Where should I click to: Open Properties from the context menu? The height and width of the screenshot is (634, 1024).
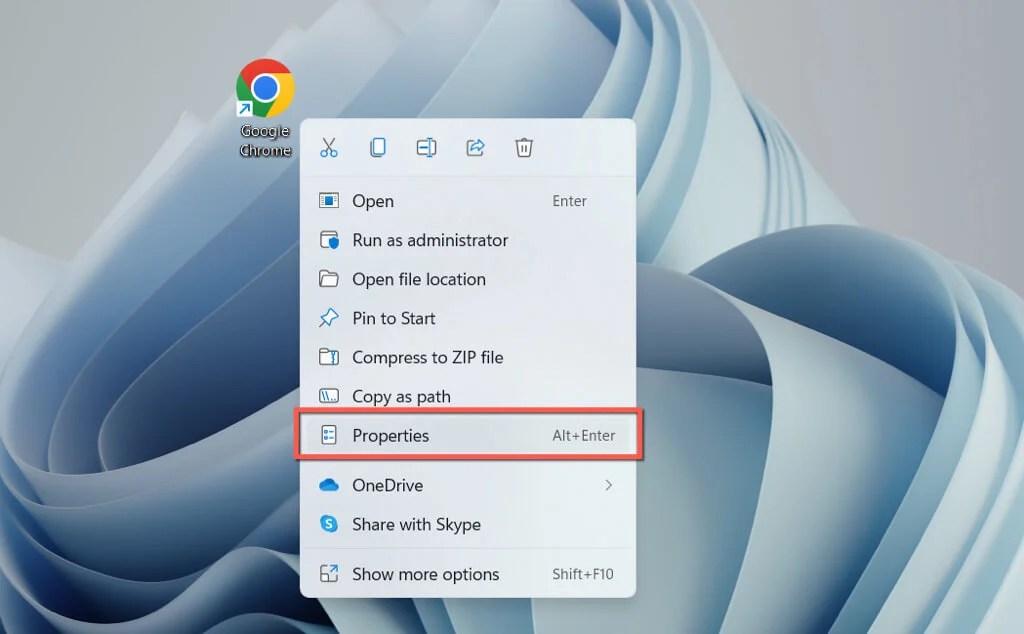pyautogui.click(x=468, y=436)
